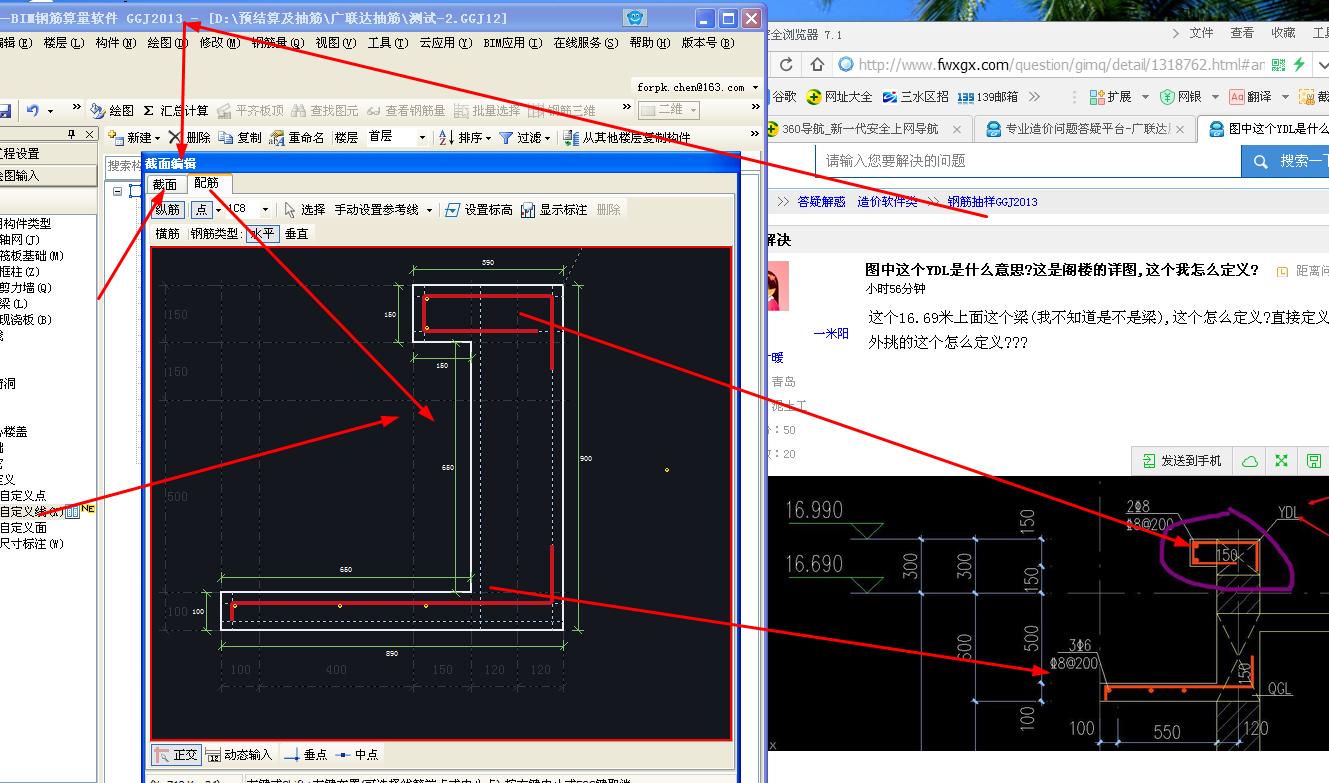The height and width of the screenshot is (783, 1329).
Task: Open the 构件 menu
Action: point(116,43)
